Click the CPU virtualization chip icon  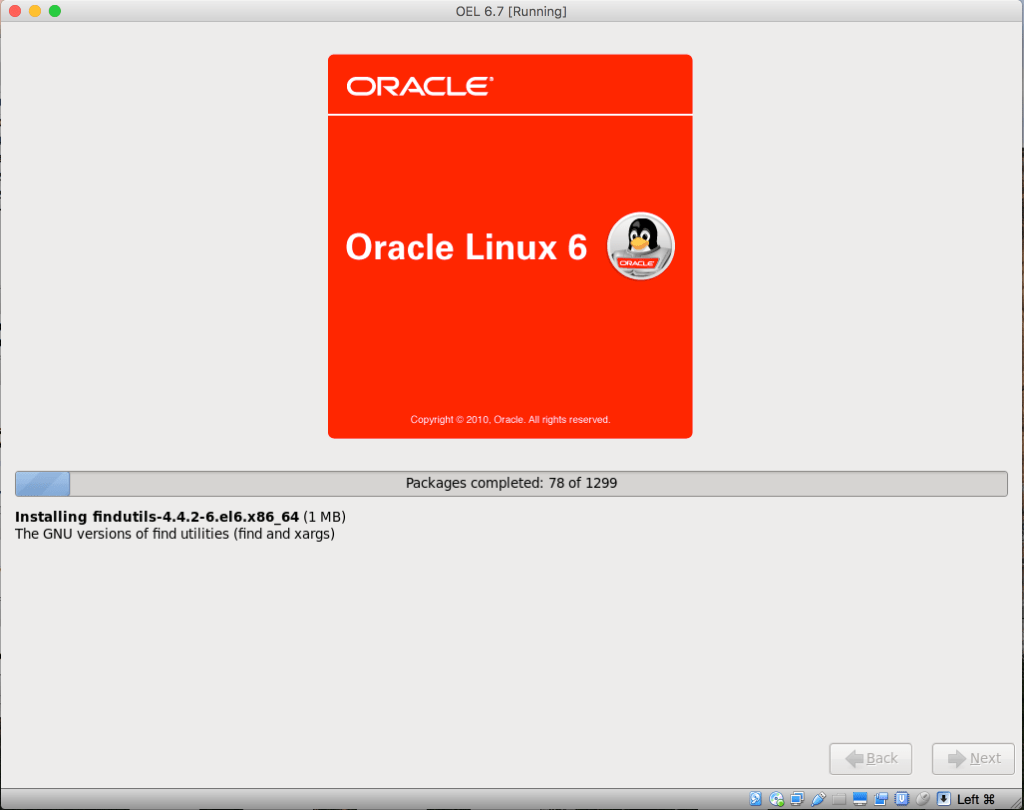(902, 798)
